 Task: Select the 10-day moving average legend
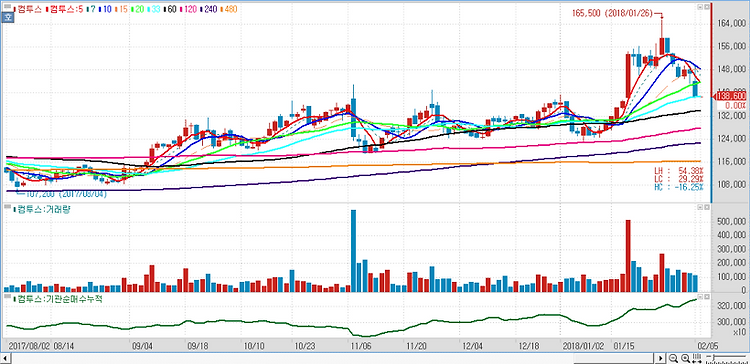pyautogui.click(x=105, y=9)
